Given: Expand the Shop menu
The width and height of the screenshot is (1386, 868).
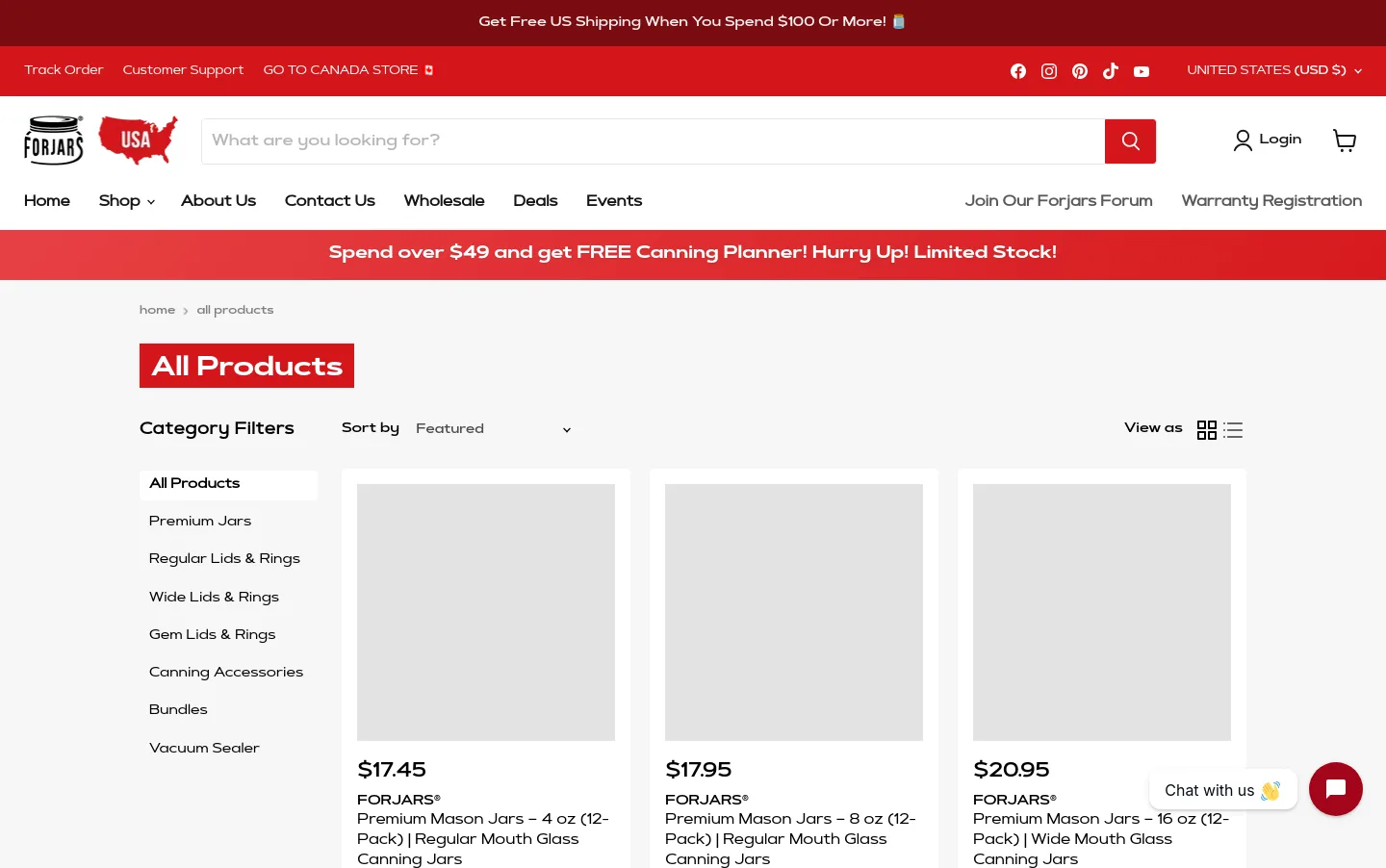Looking at the screenshot, I should pyautogui.click(x=126, y=201).
